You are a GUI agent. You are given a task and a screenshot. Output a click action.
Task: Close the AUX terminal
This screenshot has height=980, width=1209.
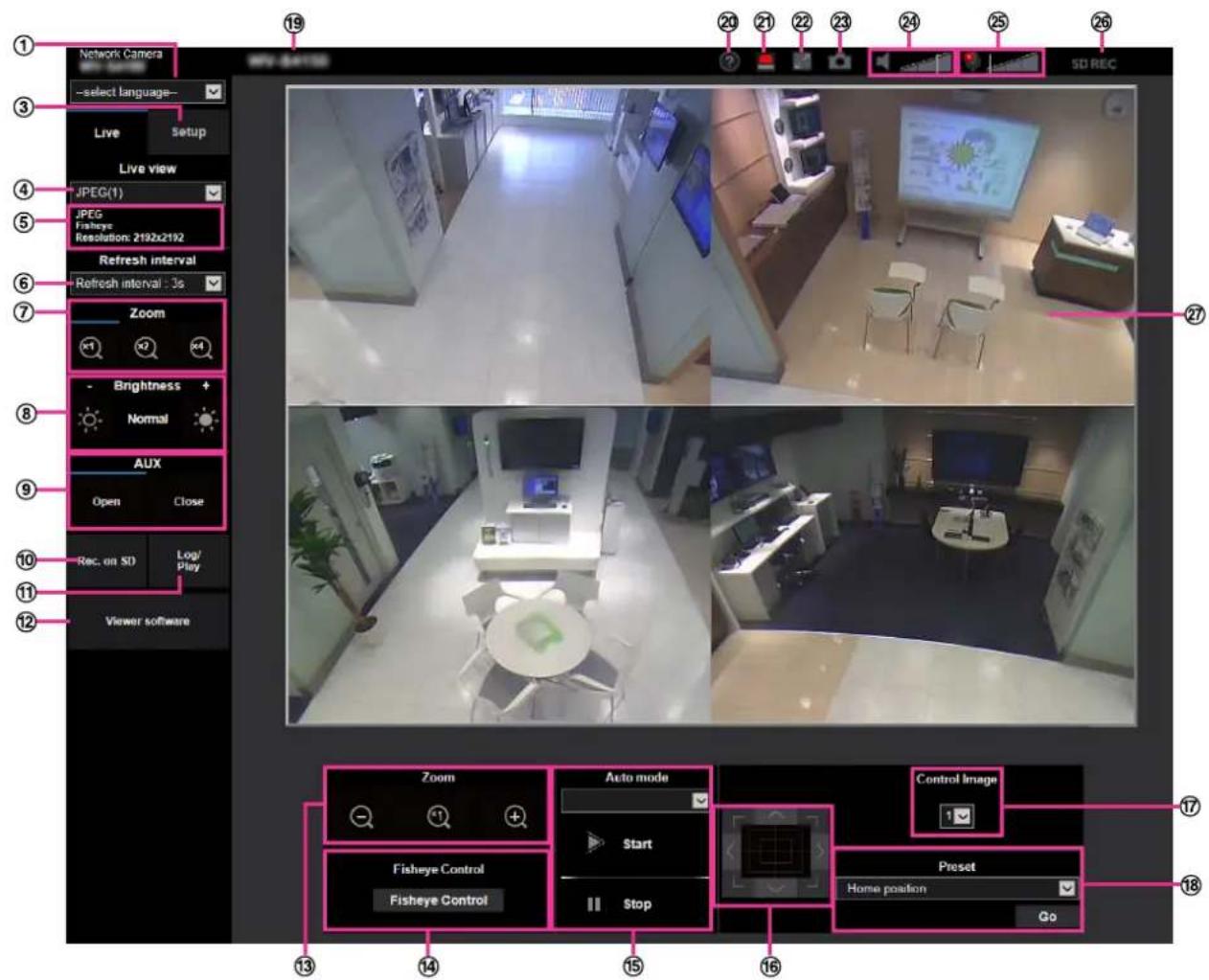(x=188, y=501)
